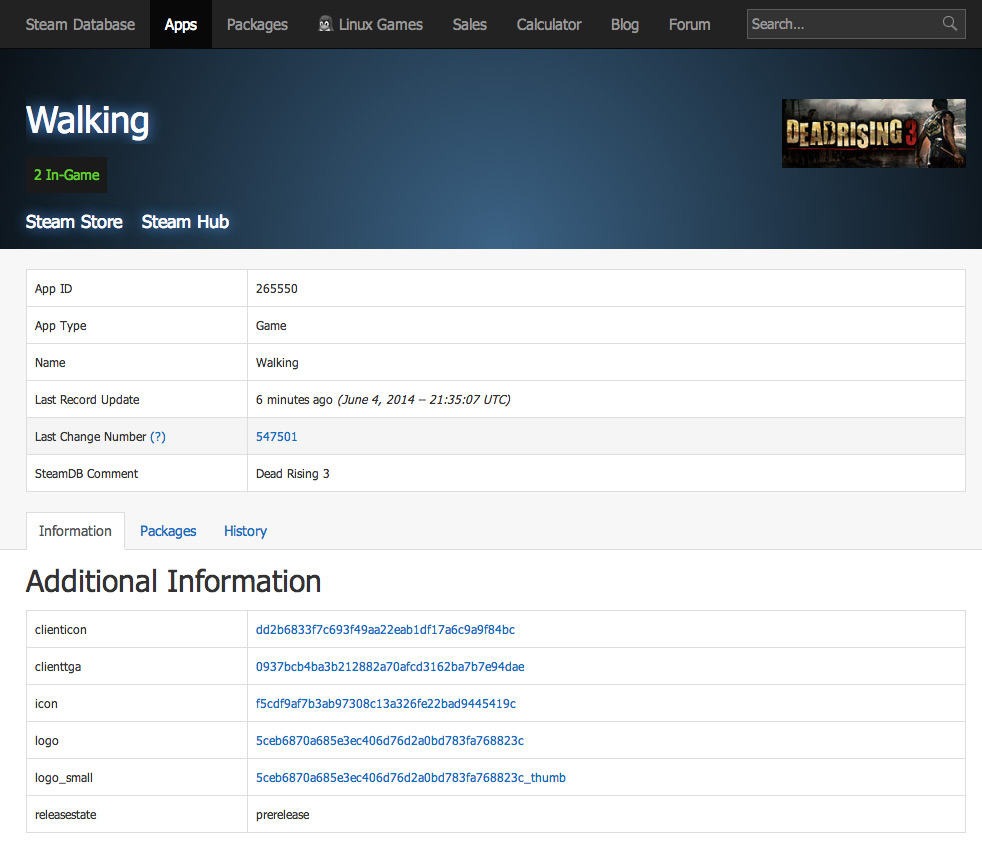Open the Steam Hub link

[185, 222]
